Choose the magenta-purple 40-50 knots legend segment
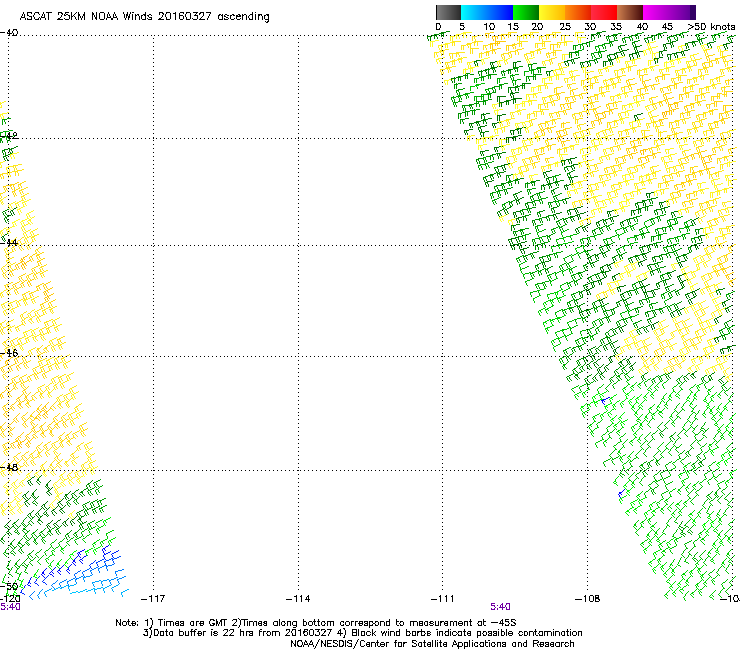740x650 pixels. point(669,12)
